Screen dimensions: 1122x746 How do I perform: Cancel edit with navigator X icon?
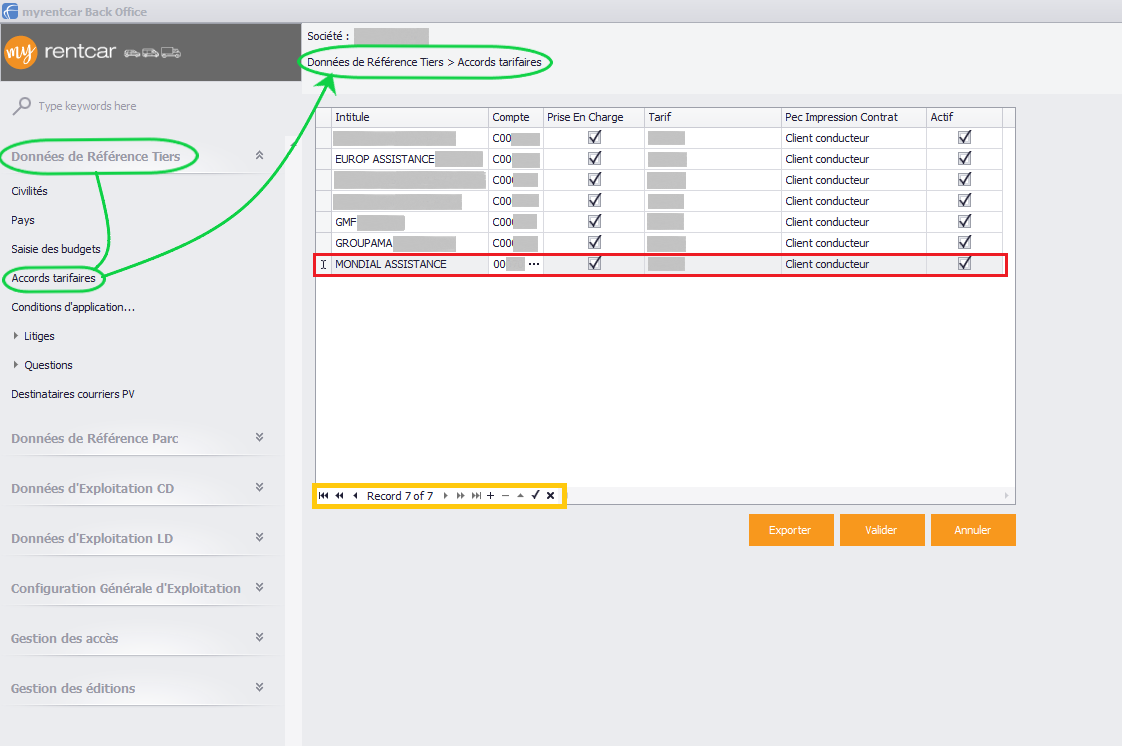point(550,496)
